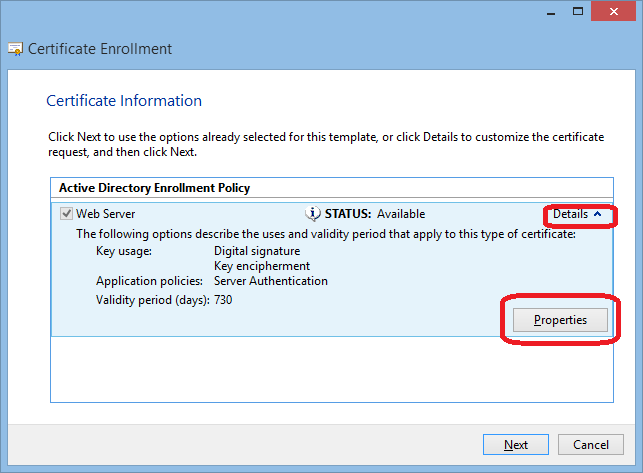The width and height of the screenshot is (643, 473).
Task: Toggle the Web Server checkbox
Action: (x=66, y=213)
